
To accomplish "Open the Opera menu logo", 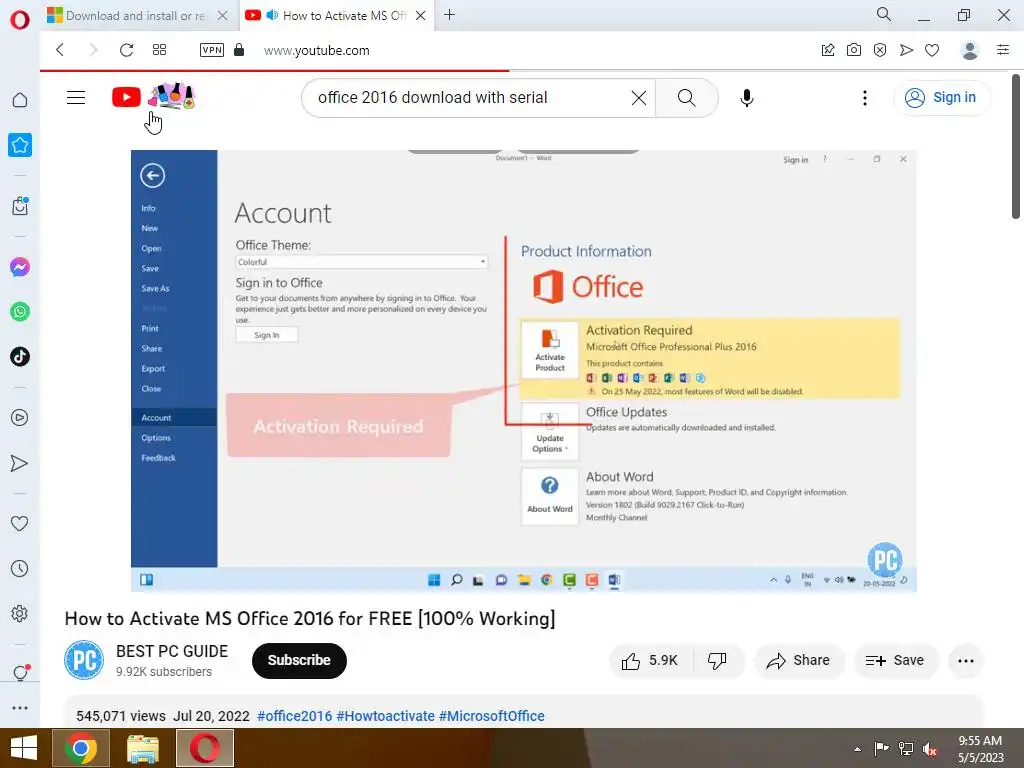I will [20, 20].
